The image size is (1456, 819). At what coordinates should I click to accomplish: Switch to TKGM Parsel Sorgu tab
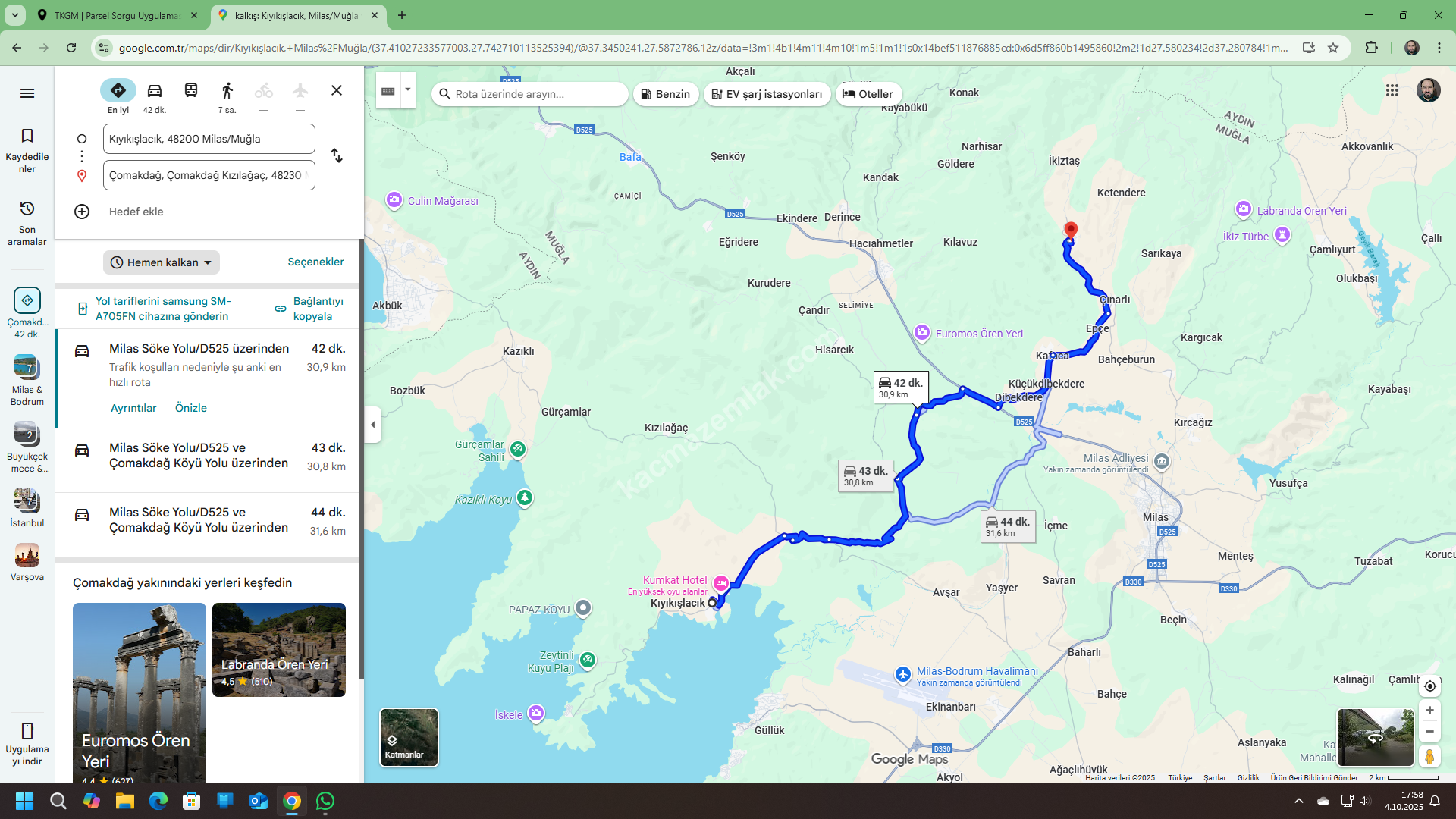click(118, 15)
